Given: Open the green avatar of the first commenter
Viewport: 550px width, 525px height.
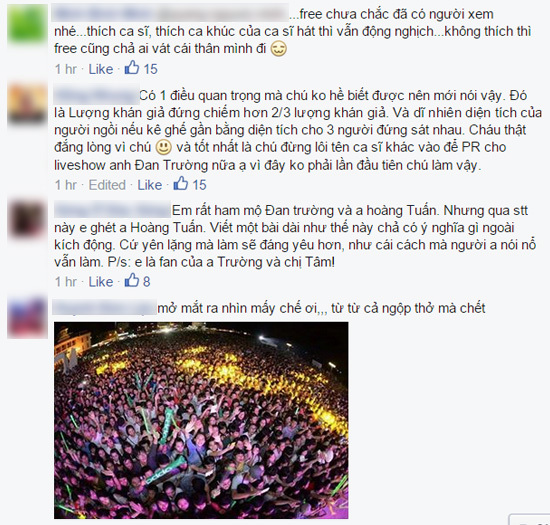Looking at the screenshot, I should tap(27, 24).
